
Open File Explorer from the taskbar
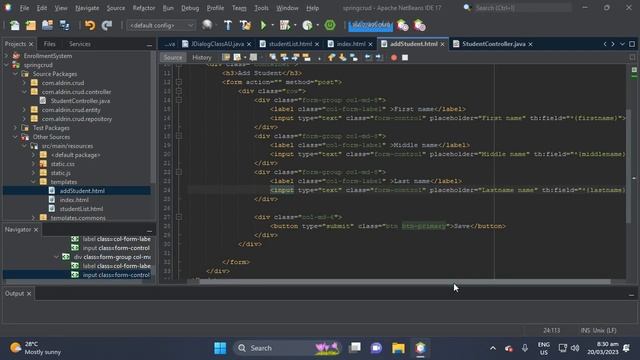coord(398,348)
